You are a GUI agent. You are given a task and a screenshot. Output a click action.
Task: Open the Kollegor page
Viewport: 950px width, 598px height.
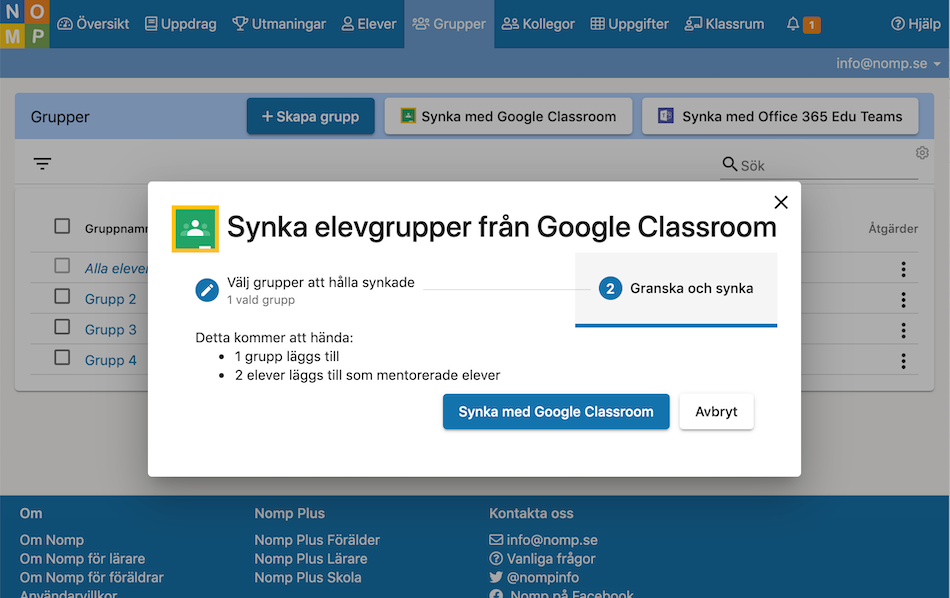point(538,24)
